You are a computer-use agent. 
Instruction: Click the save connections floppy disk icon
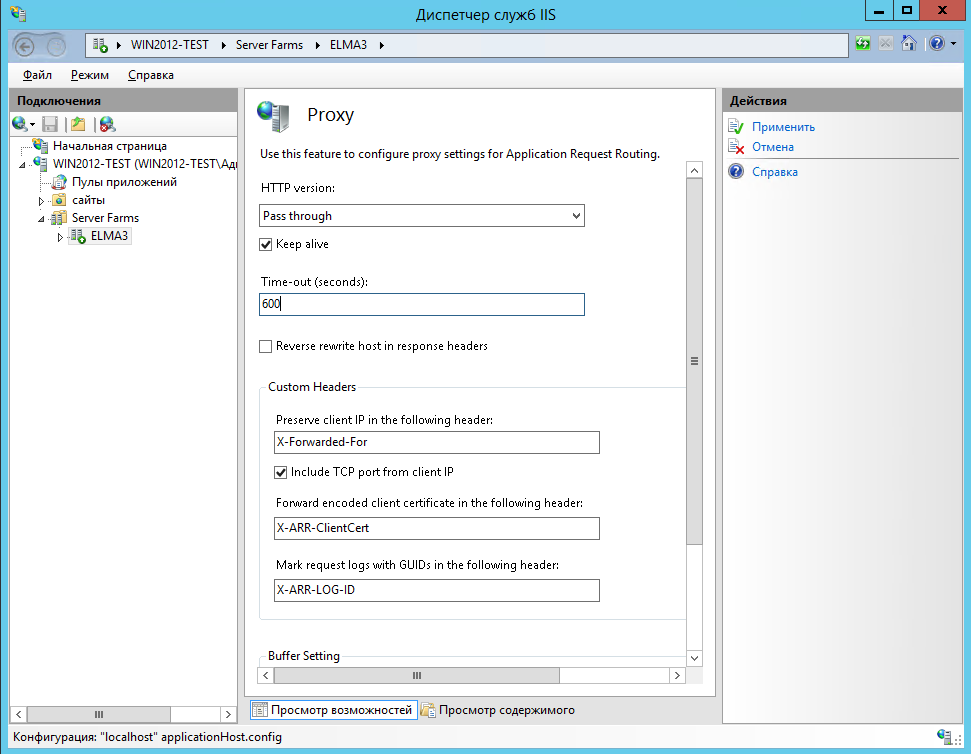tap(50, 124)
